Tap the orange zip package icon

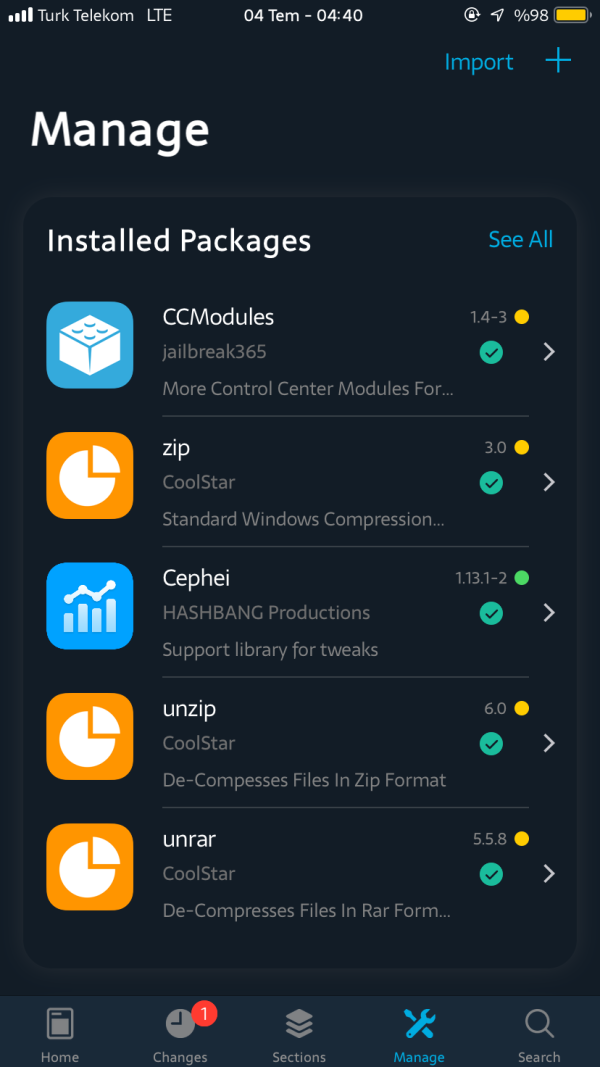pyautogui.click(x=90, y=475)
